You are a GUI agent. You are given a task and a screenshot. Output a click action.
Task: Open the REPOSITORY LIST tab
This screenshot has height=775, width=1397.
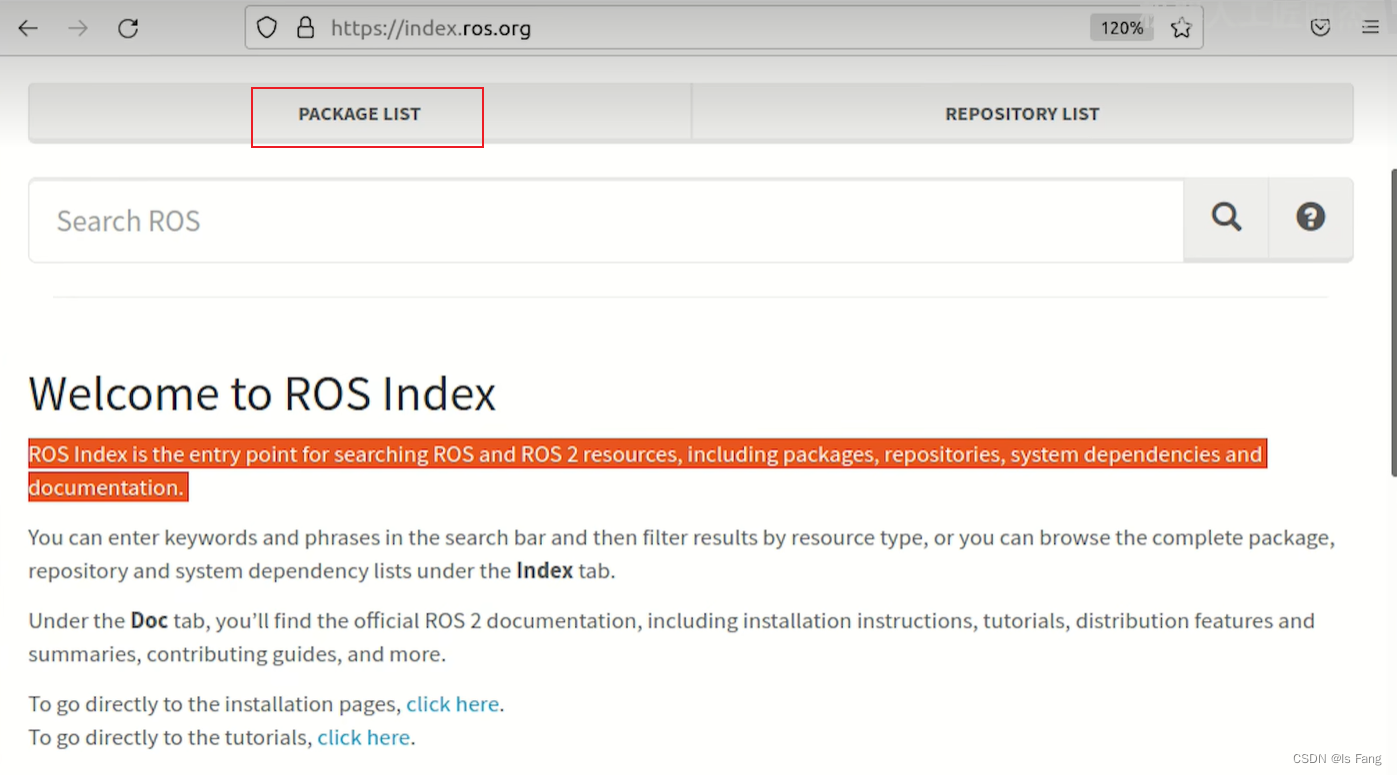click(x=1022, y=114)
